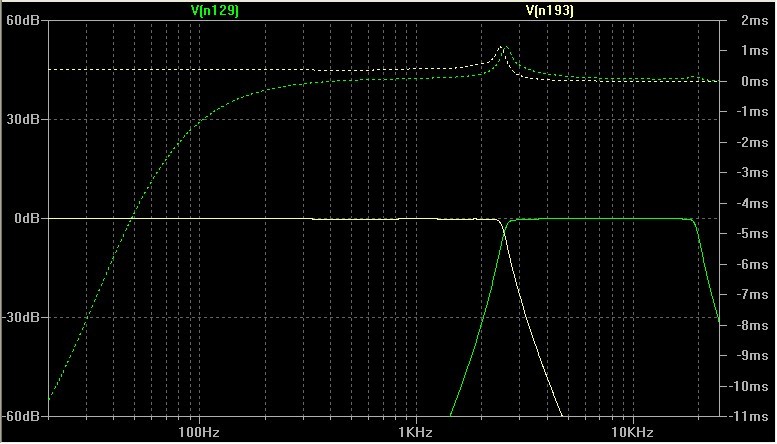
Task: Click the -1ms right axis label
Action: coord(751,112)
